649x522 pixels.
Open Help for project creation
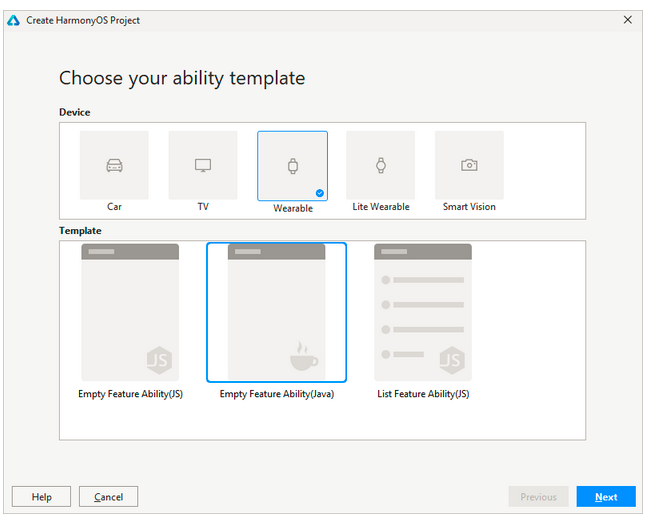tap(41, 496)
